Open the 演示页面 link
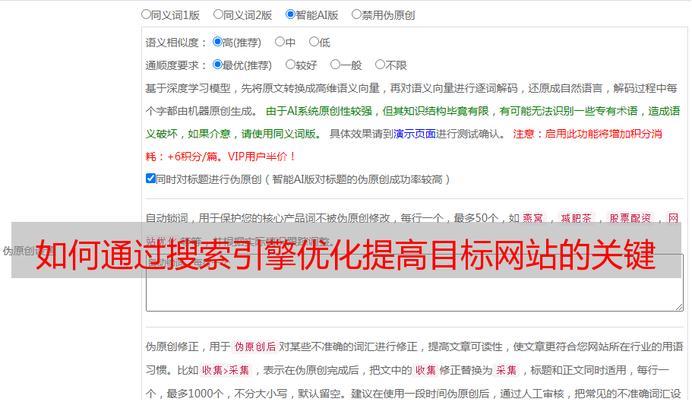Viewport: 692px width, 400px height. point(414,134)
